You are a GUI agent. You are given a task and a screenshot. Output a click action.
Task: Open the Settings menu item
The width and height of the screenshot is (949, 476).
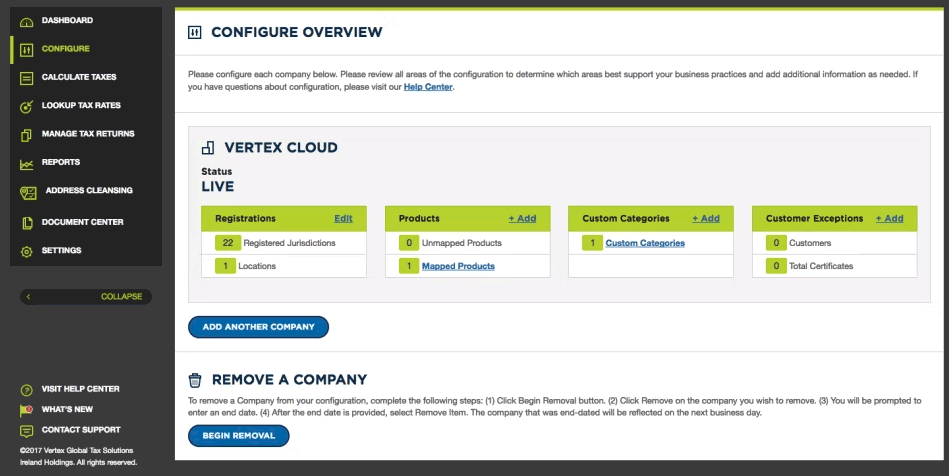click(61, 250)
